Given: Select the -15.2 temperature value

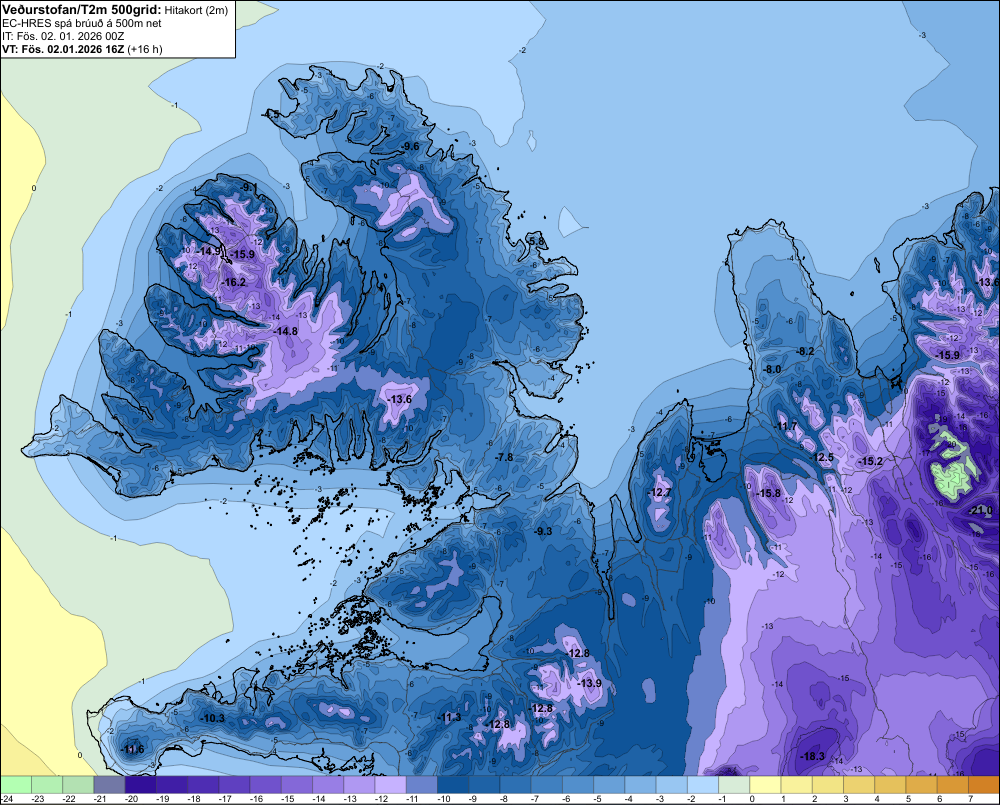Looking at the screenshot, I should tap(871, 461).
